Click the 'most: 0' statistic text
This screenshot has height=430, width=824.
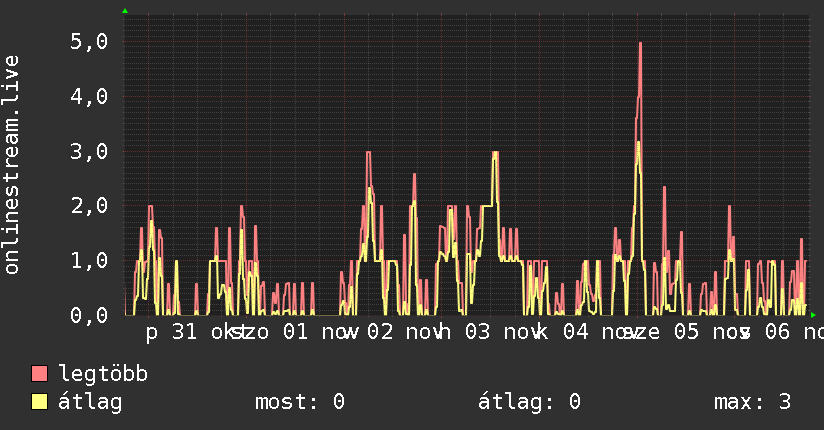click(300, 402)
